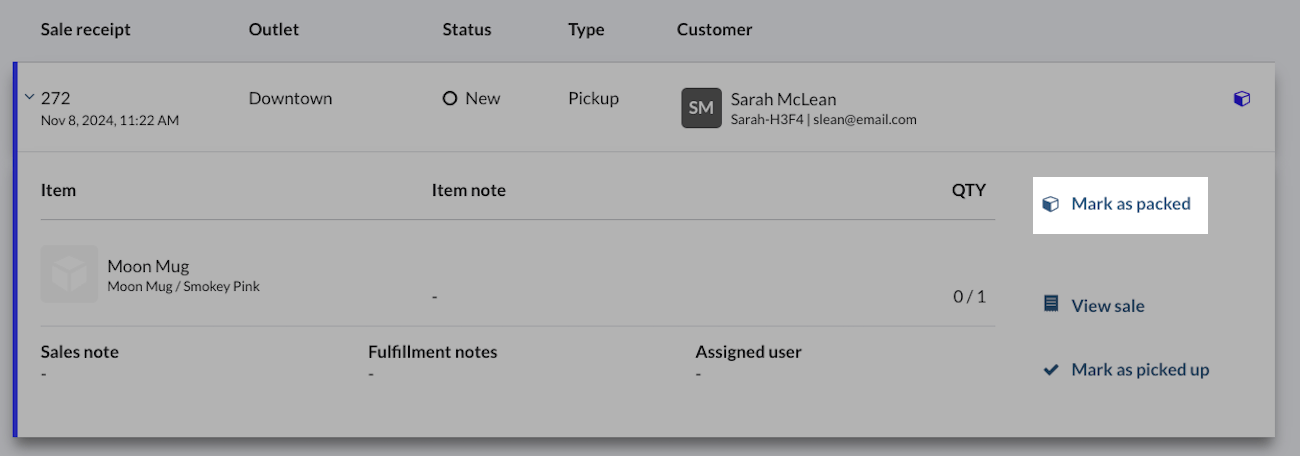The height and width of the screenshot is (456, 1300).
Task: Click the box icon beside Mark as packed
Action: (x=1050, y=204)
